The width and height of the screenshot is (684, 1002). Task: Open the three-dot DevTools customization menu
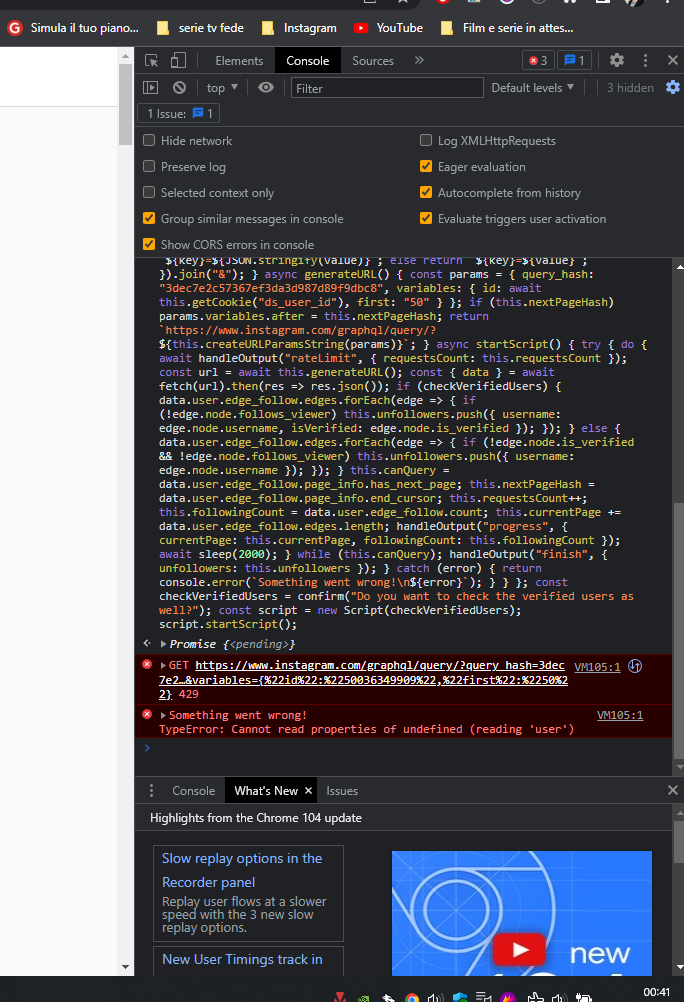(x=645, y=60)
